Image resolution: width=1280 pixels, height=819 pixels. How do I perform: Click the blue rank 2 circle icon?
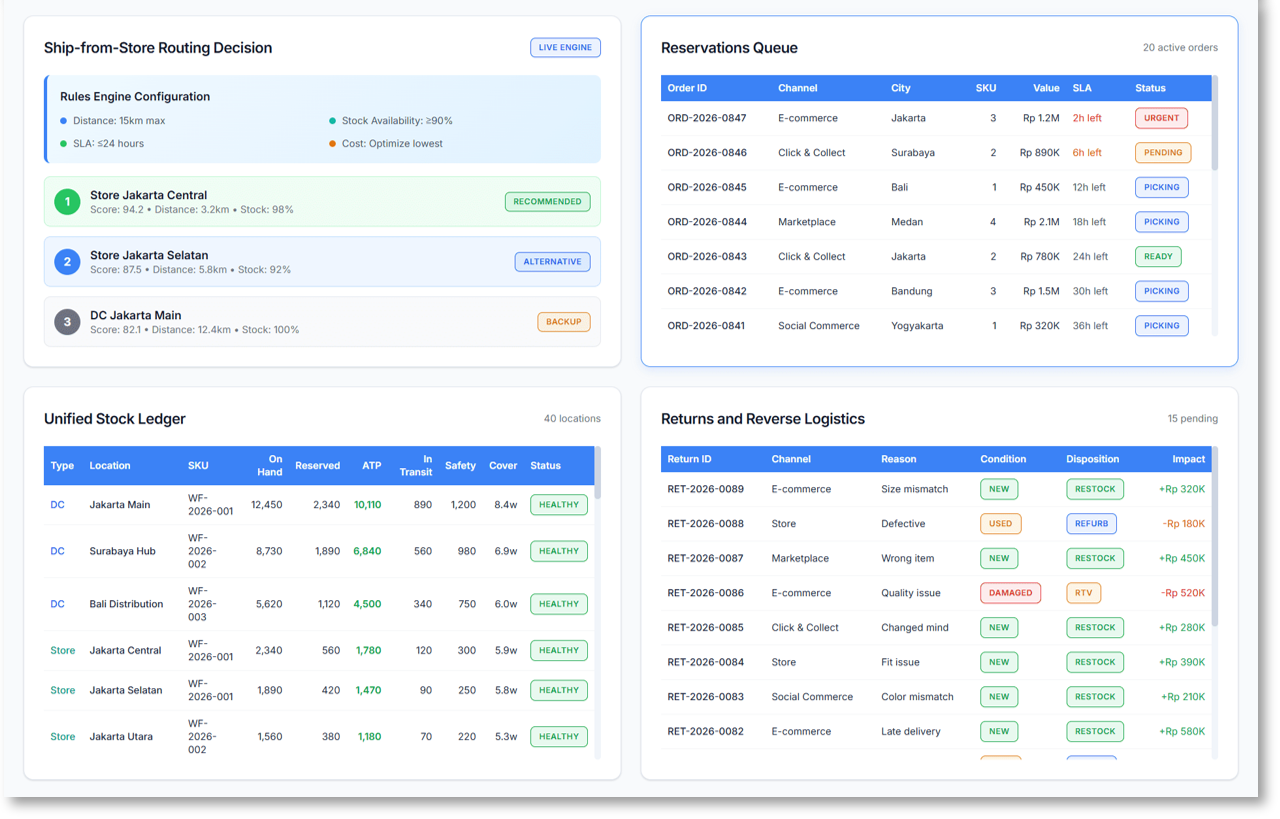coord(67,262)
